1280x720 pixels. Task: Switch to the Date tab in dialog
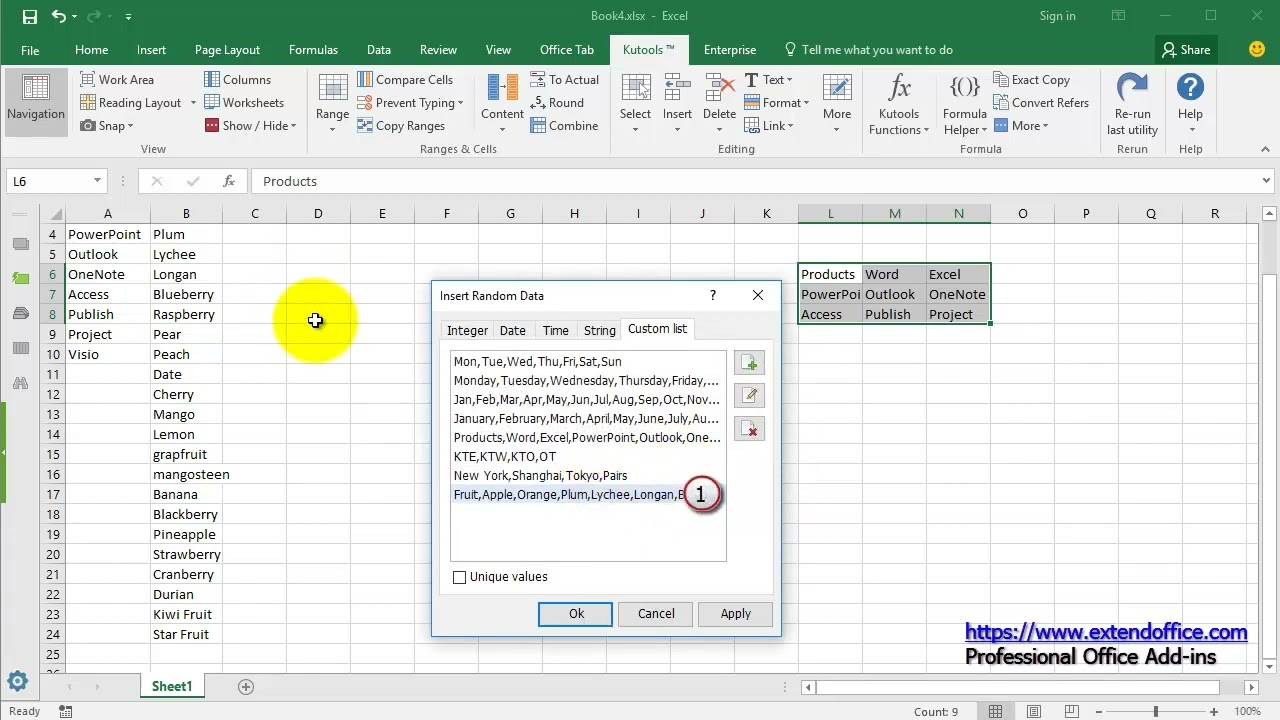click(x=512, y=330)
